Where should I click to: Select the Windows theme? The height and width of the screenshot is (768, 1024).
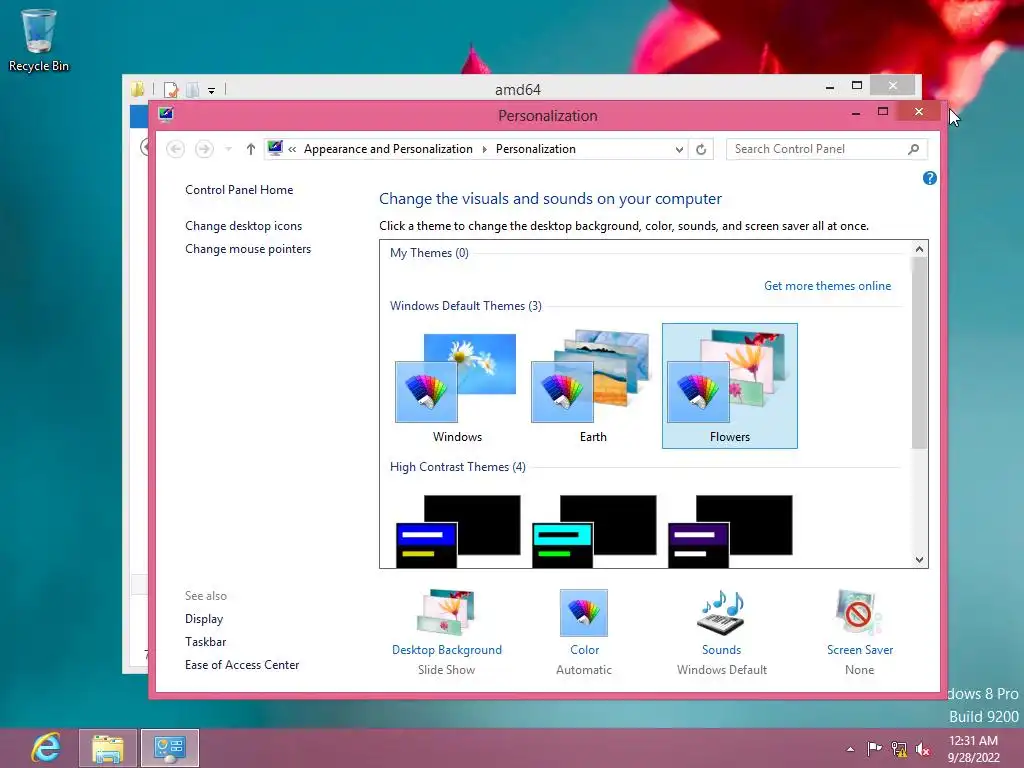456,386
